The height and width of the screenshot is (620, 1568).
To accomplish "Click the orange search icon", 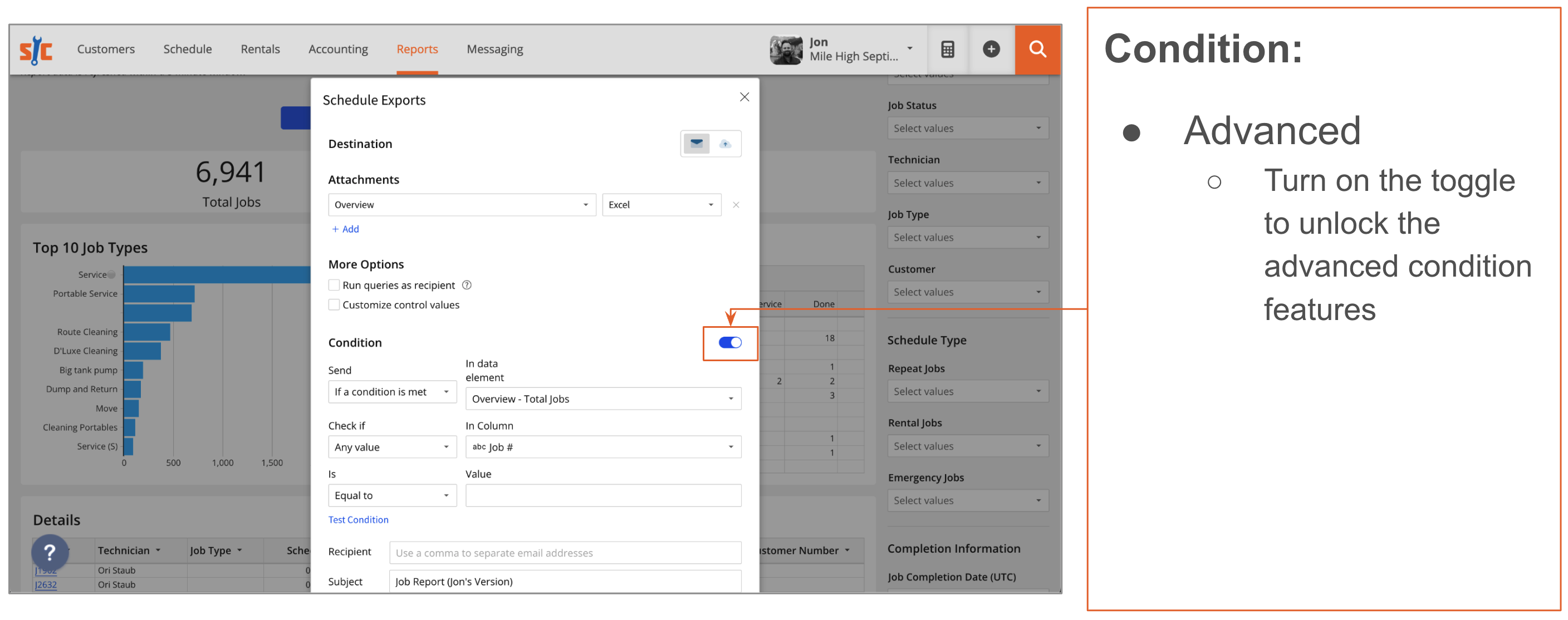I will point(1037,50).
